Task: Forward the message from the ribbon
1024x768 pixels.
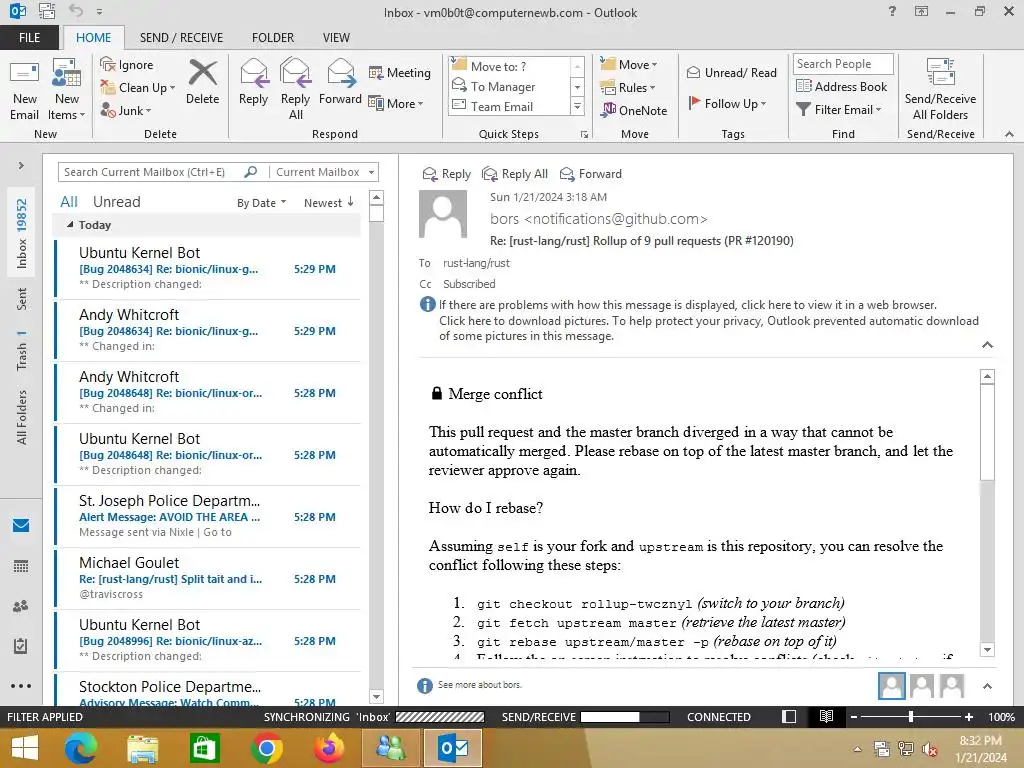Action: click(340, 83)
